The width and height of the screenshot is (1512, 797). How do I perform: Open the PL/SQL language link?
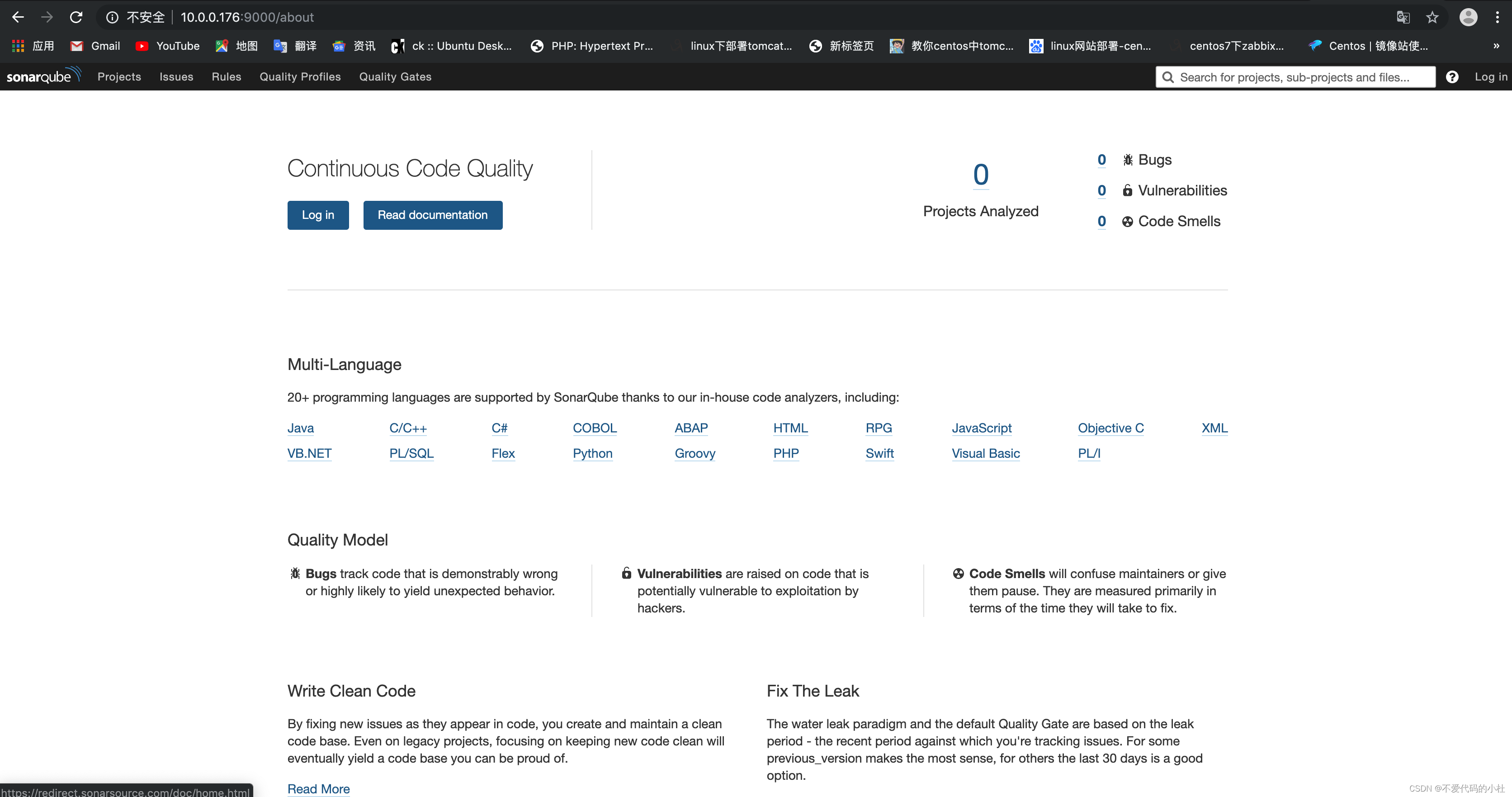point(411,453)
